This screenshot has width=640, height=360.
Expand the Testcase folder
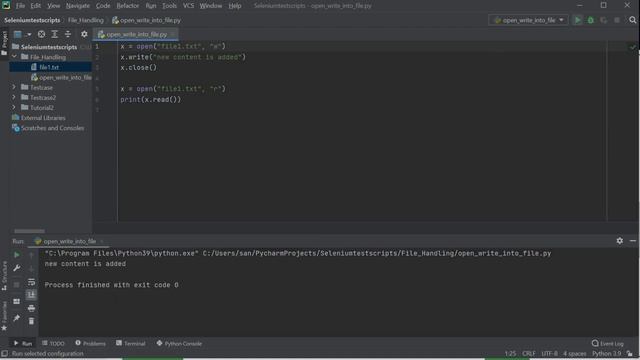(14, 87)
